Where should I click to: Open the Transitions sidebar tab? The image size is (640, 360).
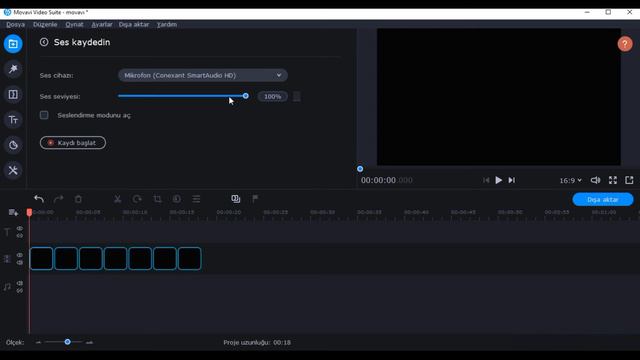pos(13,94)
